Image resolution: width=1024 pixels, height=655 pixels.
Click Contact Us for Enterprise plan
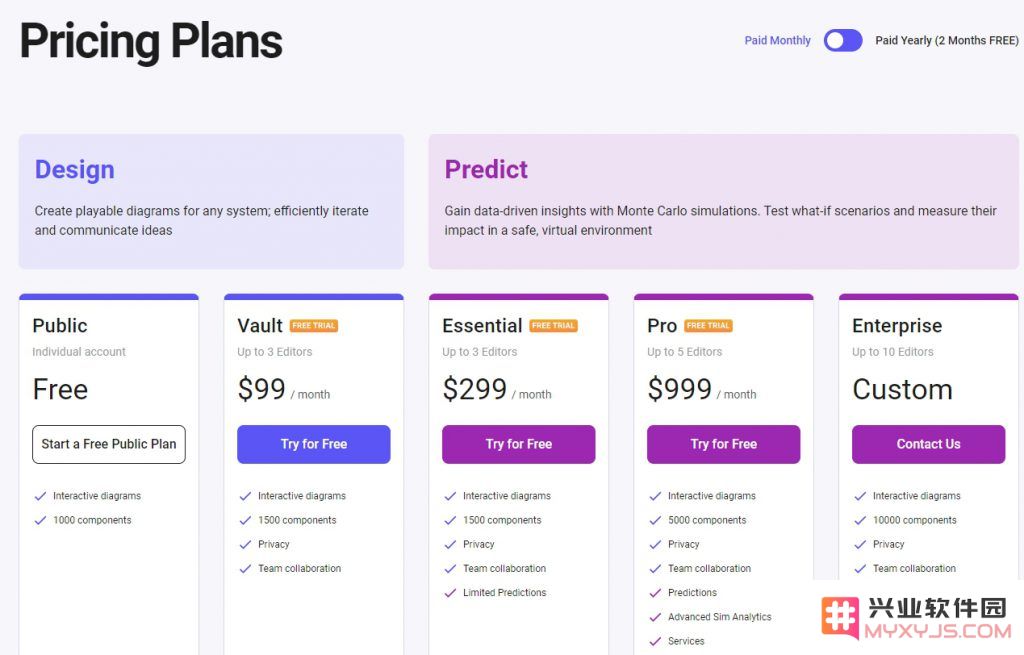(x=928, y=444)
